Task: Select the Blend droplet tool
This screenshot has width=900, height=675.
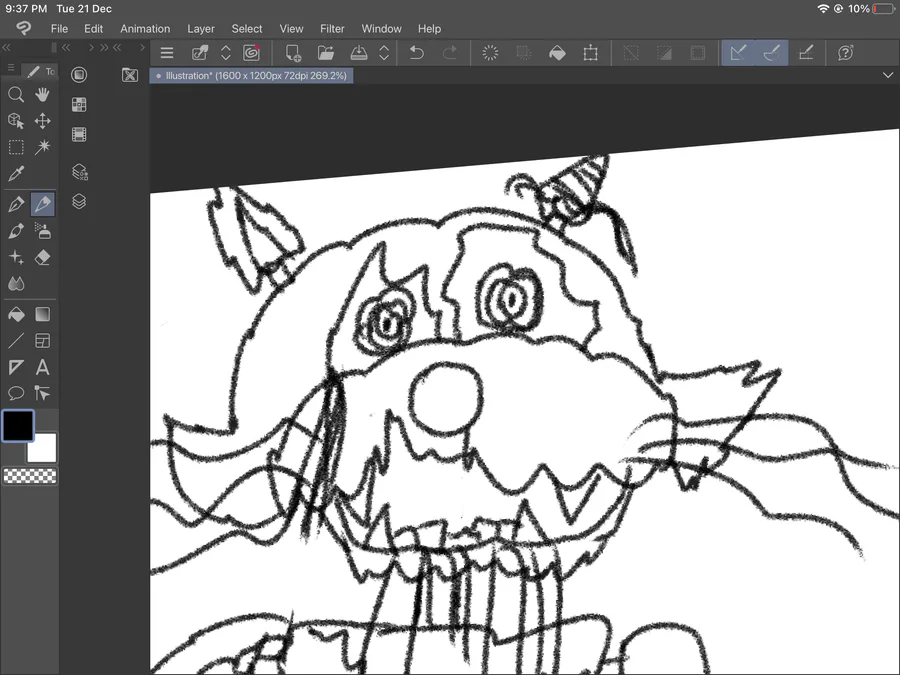Action: [x=16, y=284]
